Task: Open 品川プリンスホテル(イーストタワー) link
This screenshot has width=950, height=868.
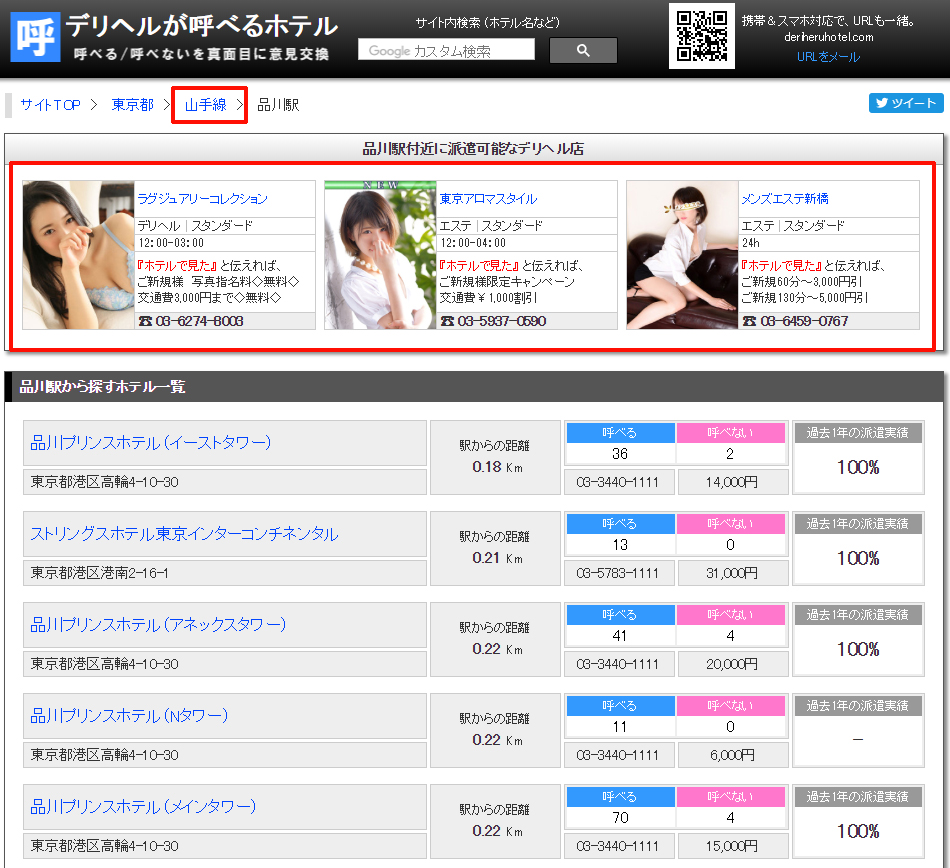Action: click(150, 443)
